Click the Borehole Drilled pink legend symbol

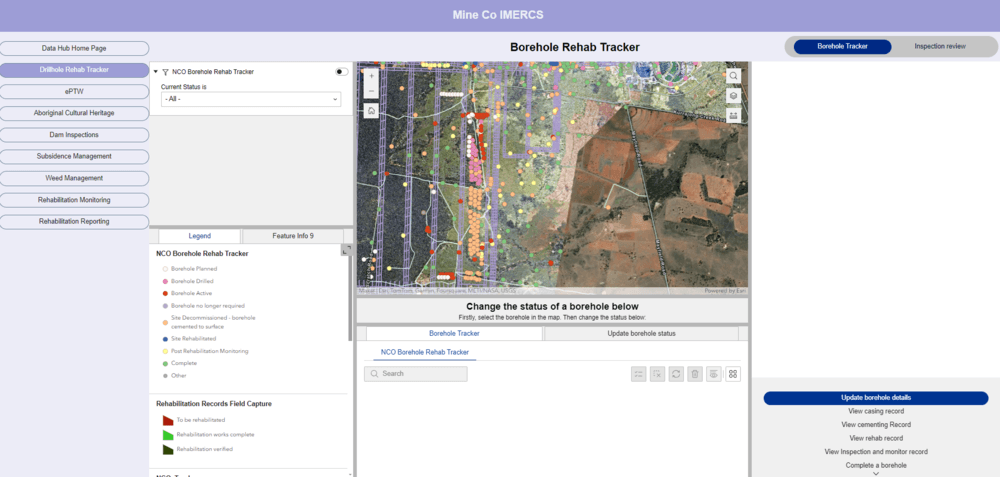pos(165,281)
